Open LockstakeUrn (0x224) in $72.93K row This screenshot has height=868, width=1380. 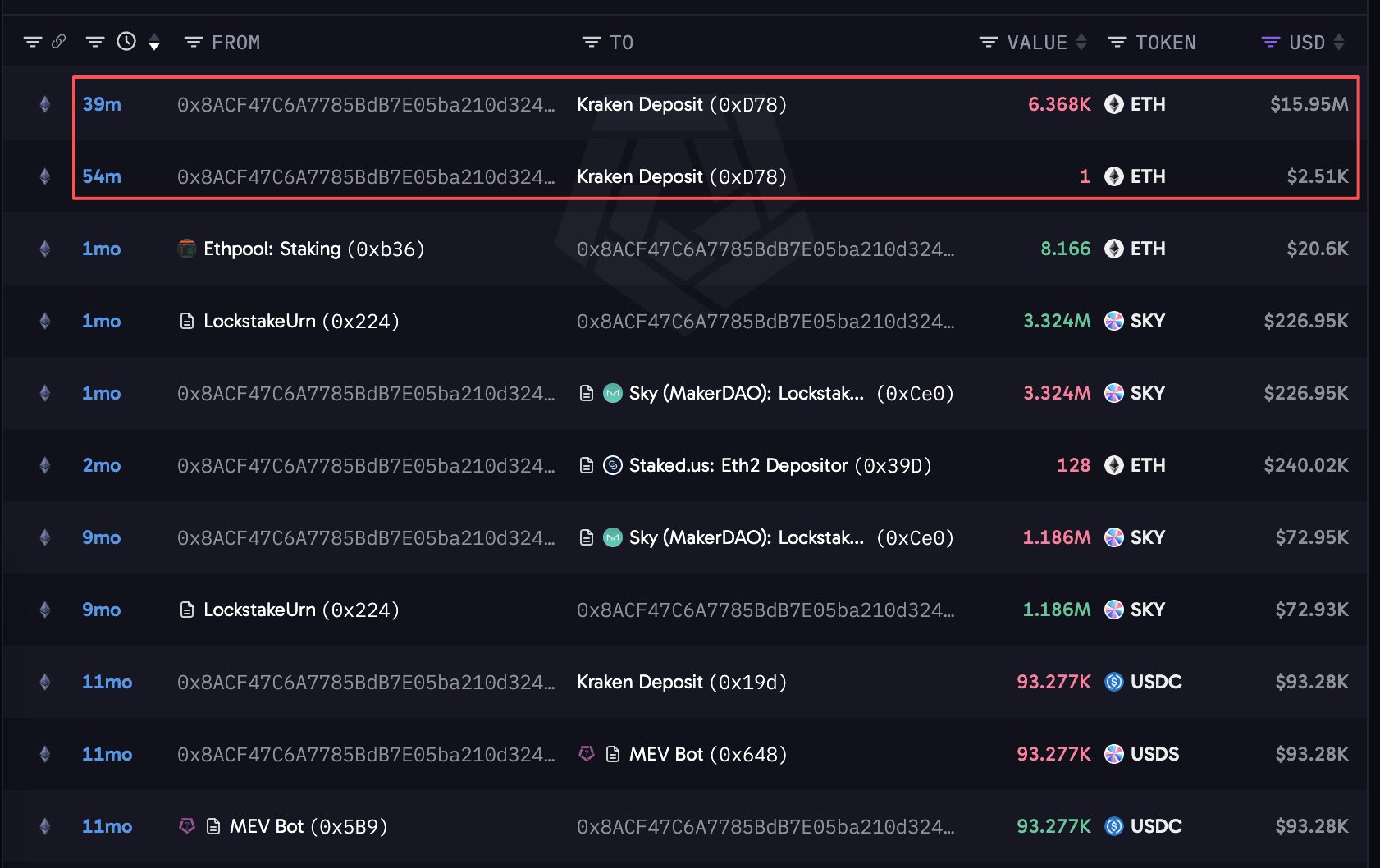[301, 610]
